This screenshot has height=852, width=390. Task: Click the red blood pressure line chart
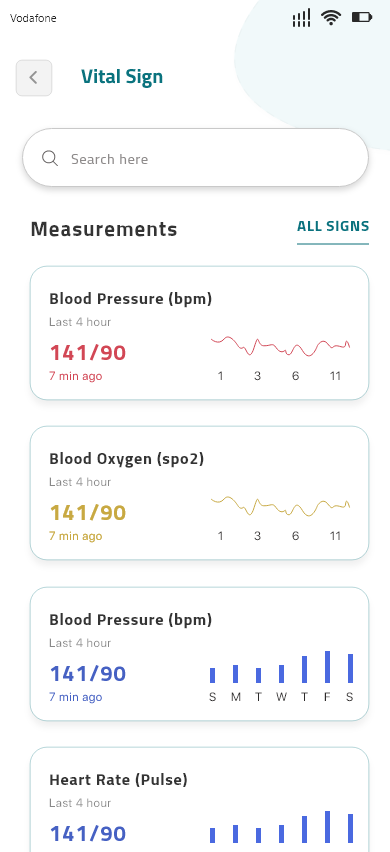pyautogui.click(x=281, y=346)
